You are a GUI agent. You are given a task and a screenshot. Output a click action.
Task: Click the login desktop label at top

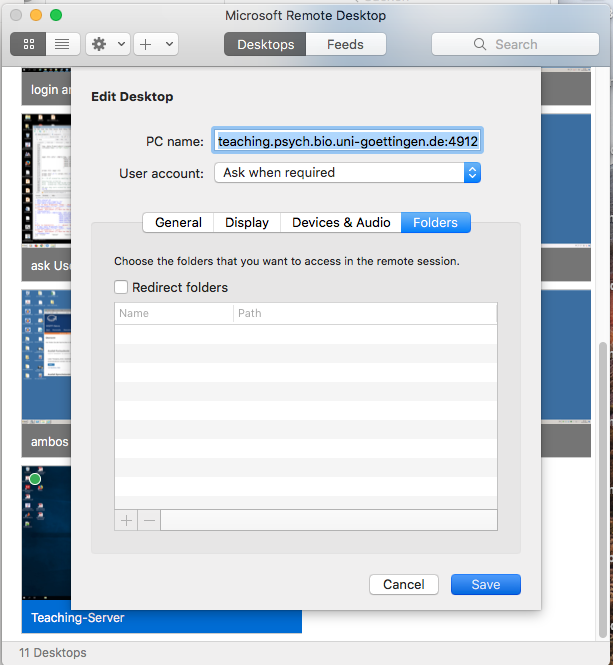pyautogui.click(x=50, y=89)
